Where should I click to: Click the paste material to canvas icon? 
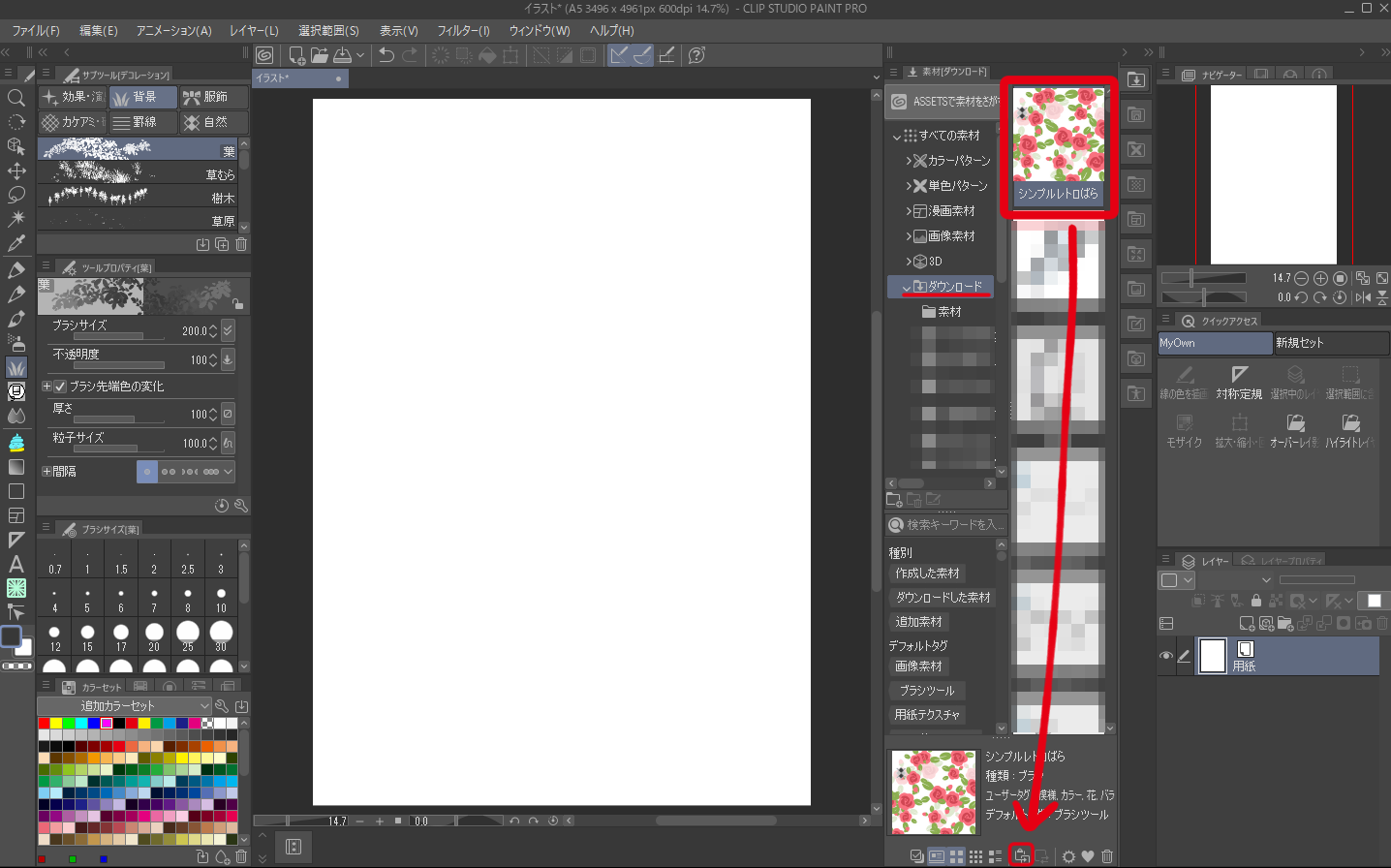coord(1021,855)
